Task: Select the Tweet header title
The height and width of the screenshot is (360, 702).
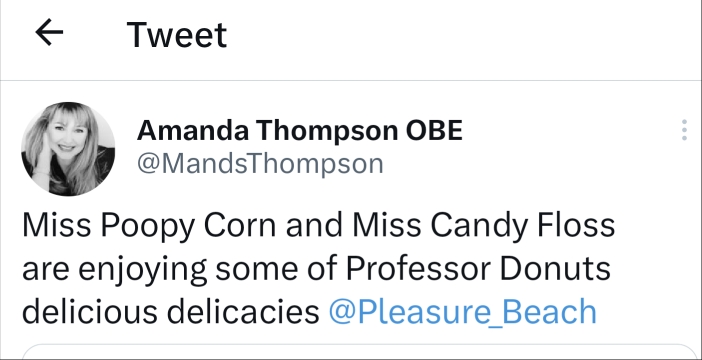Action: 177,35
